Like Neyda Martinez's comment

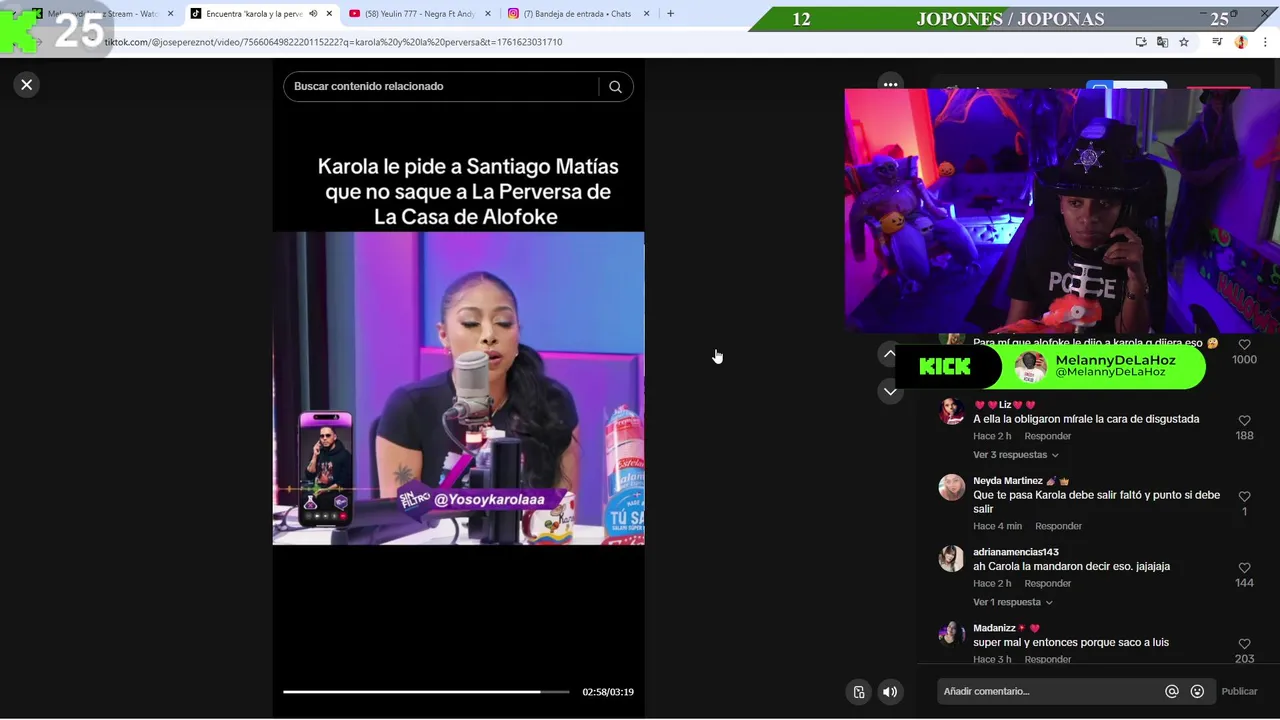1244,497
